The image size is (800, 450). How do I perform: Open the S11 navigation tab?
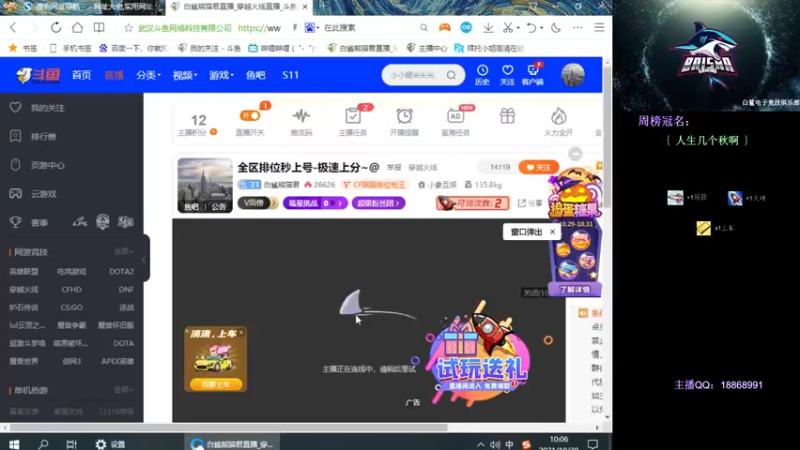click(x=290, y=75)
